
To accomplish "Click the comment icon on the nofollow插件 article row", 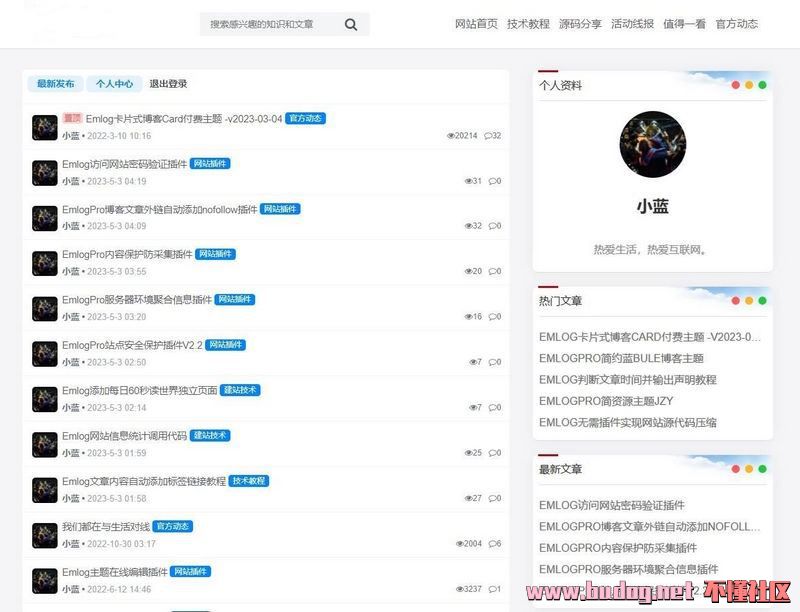I will [x=492, y=226].
